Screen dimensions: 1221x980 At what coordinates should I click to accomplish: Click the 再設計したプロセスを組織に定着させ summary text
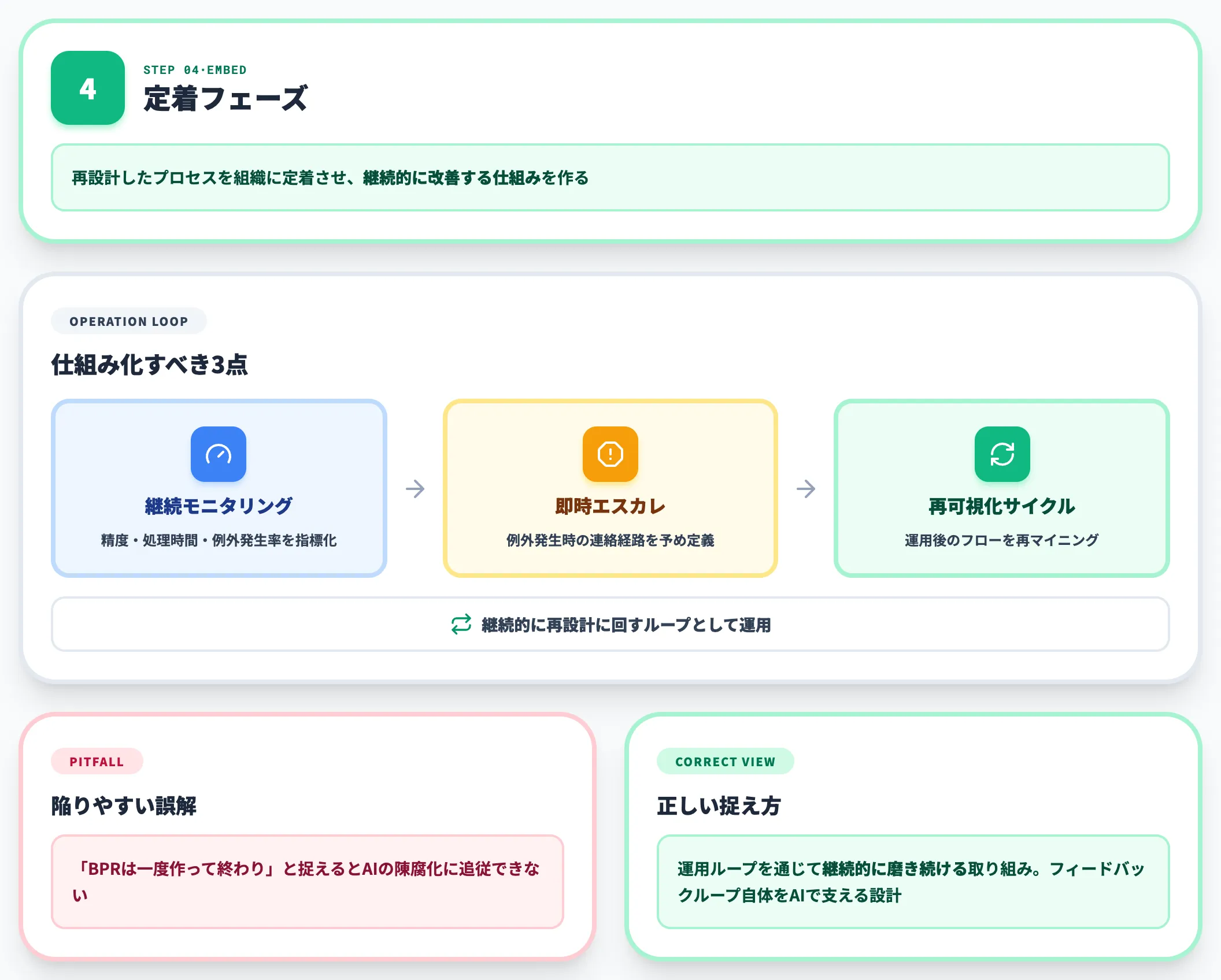(x=330, y=178)
